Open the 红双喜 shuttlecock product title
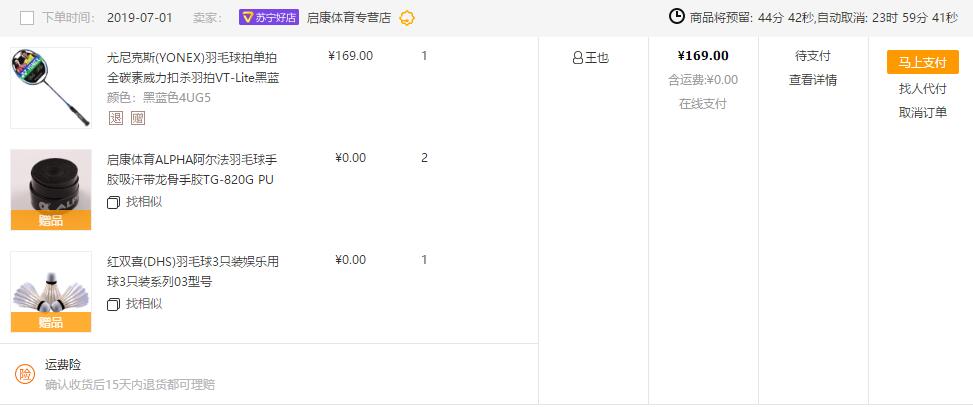Screen dimensions: 973x407 (x=193, y=272)
